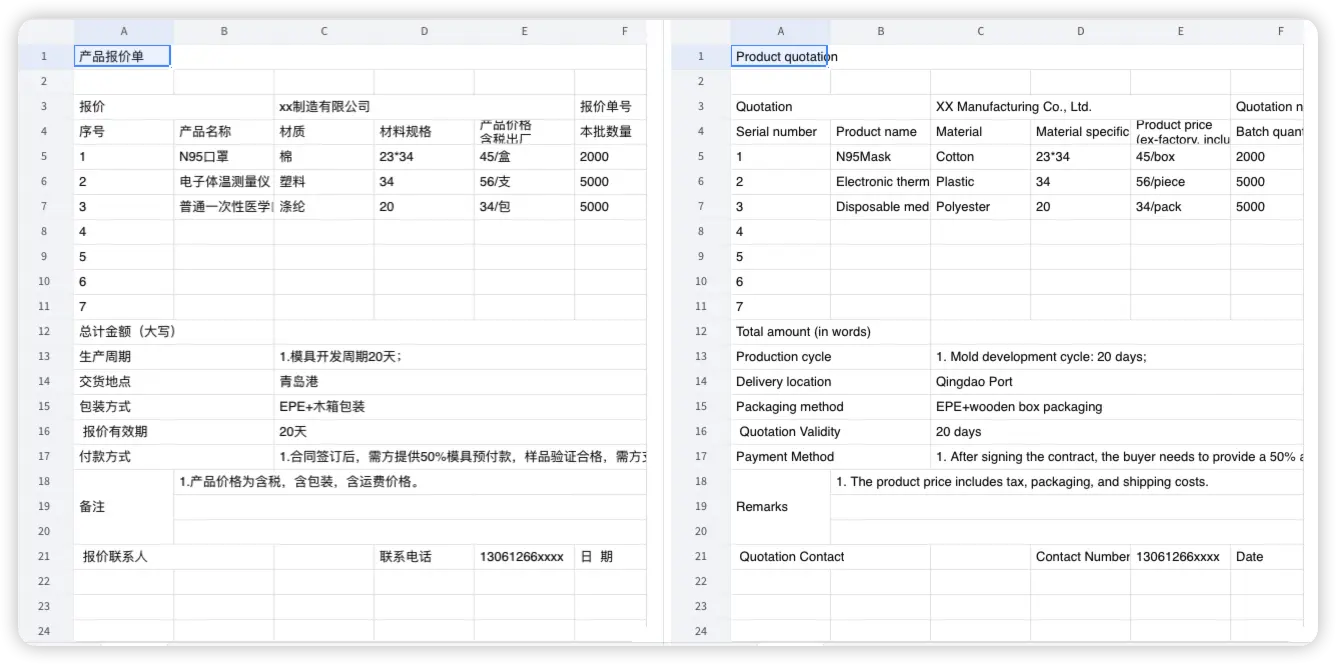Click the '生产周期' cell
The height and width of the screenshot is (664, 1336).
pos(174,356)
